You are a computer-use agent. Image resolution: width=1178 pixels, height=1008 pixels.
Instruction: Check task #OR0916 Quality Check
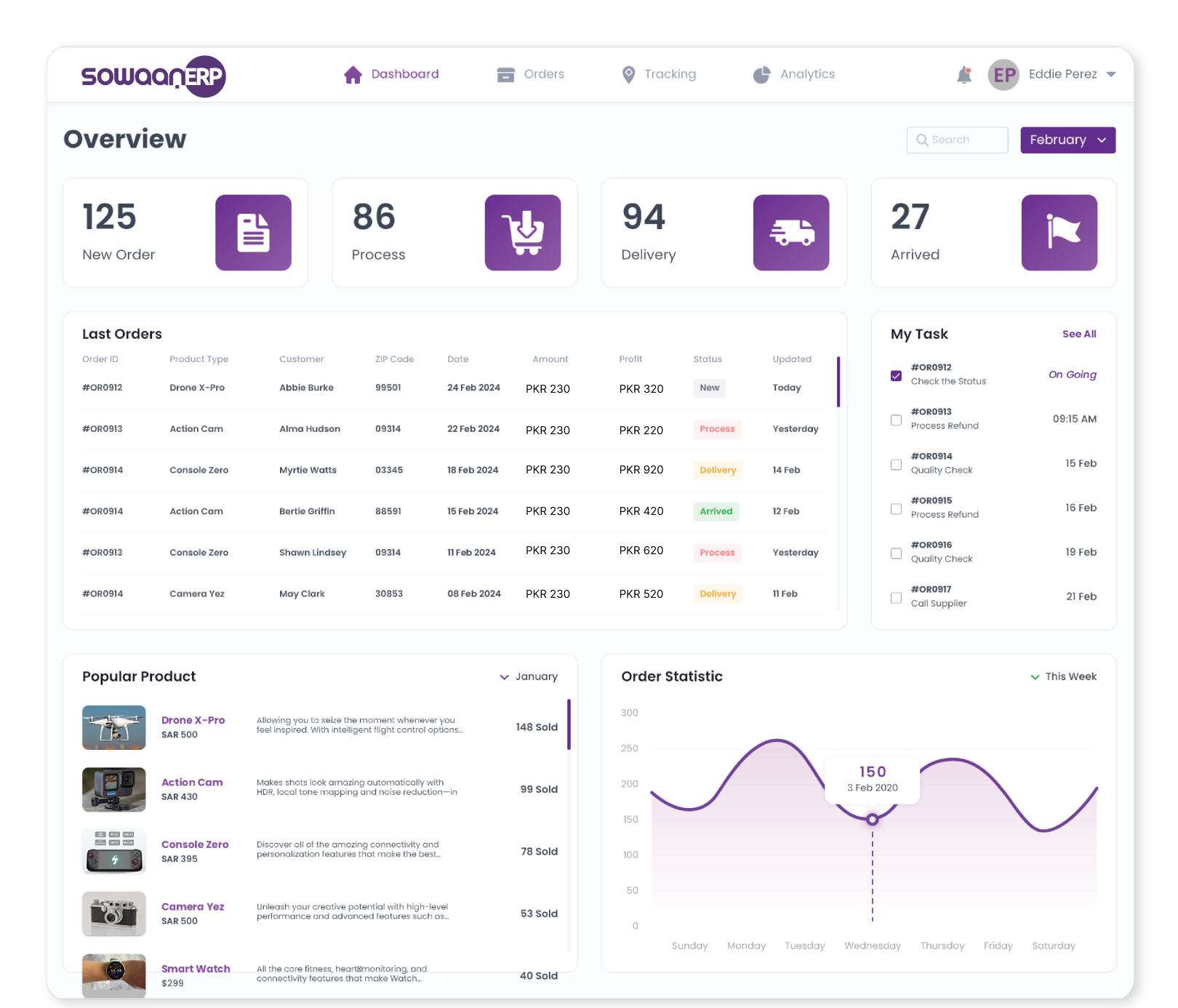(896, 553)
